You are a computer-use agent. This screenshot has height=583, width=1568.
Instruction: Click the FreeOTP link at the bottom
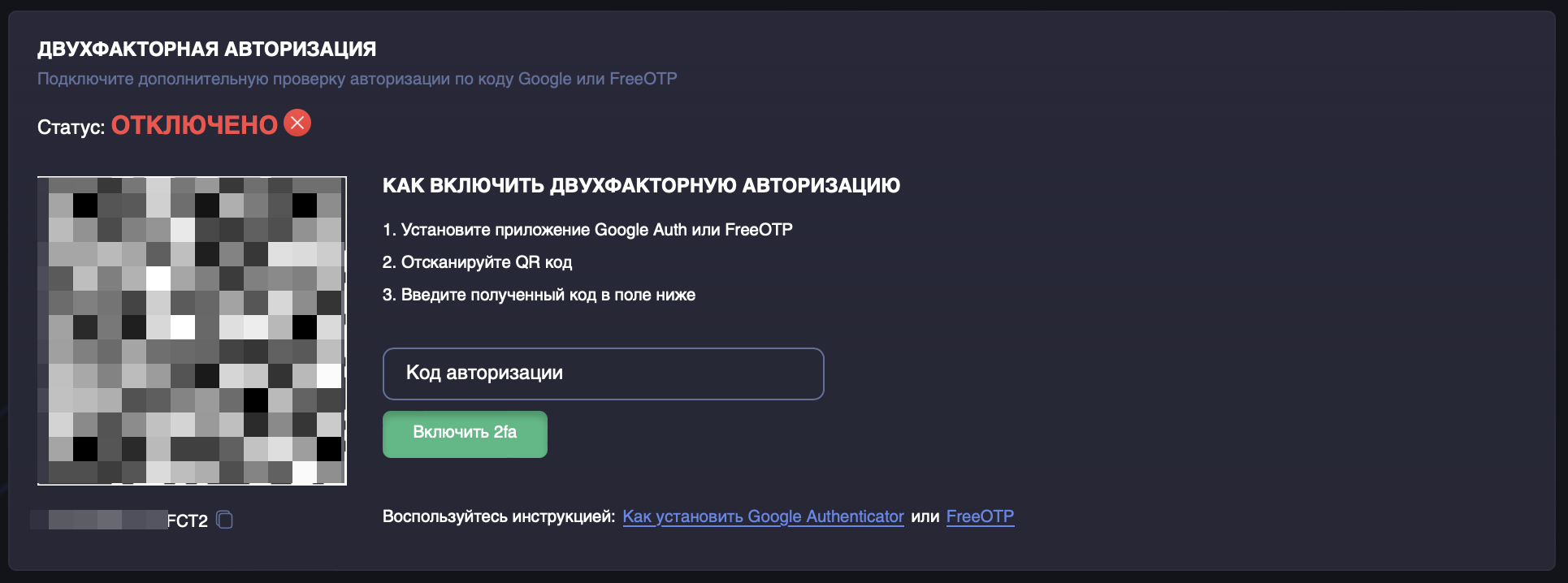tap(980, 516)
